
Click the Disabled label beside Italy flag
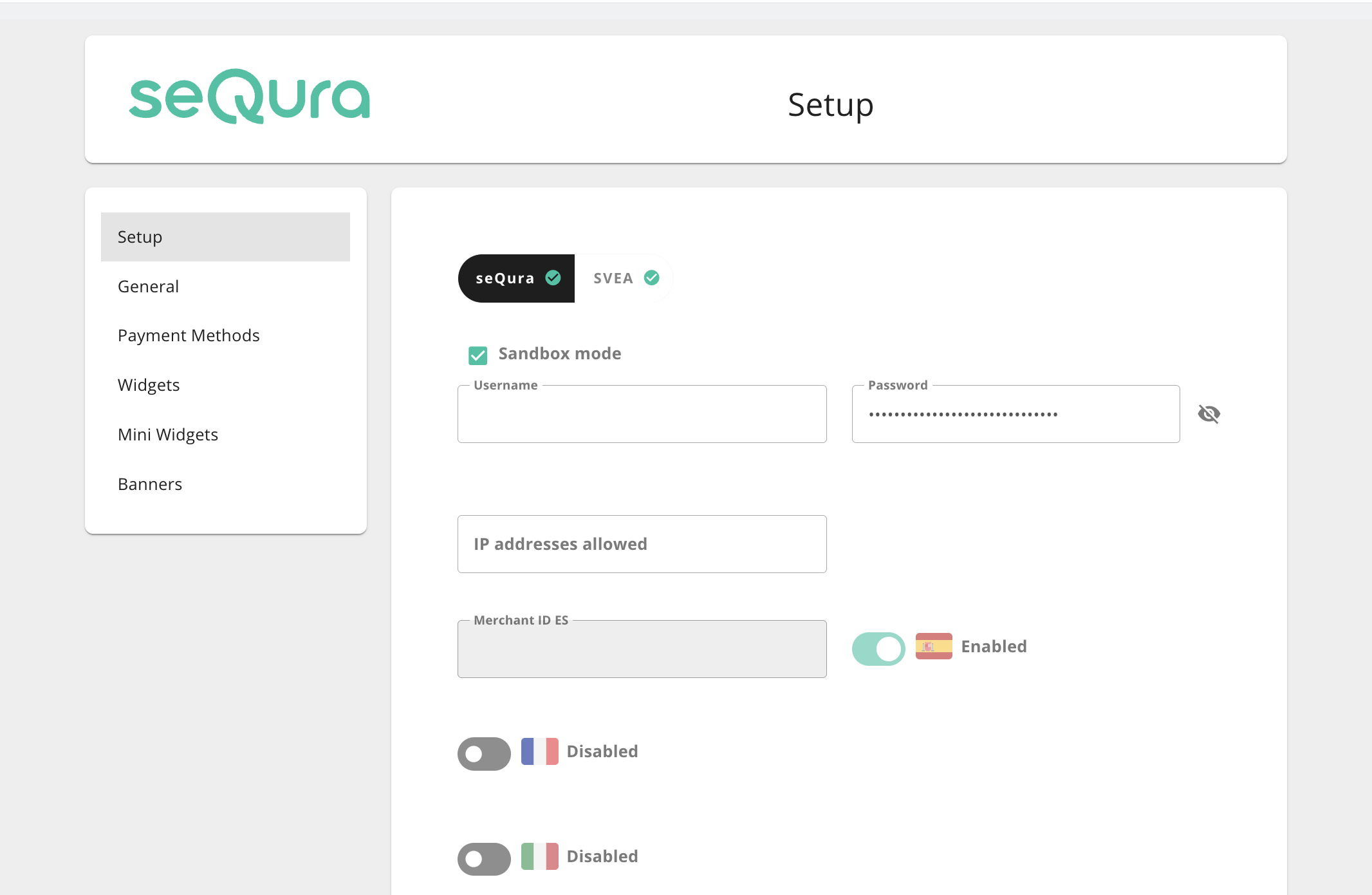point(602,856)
